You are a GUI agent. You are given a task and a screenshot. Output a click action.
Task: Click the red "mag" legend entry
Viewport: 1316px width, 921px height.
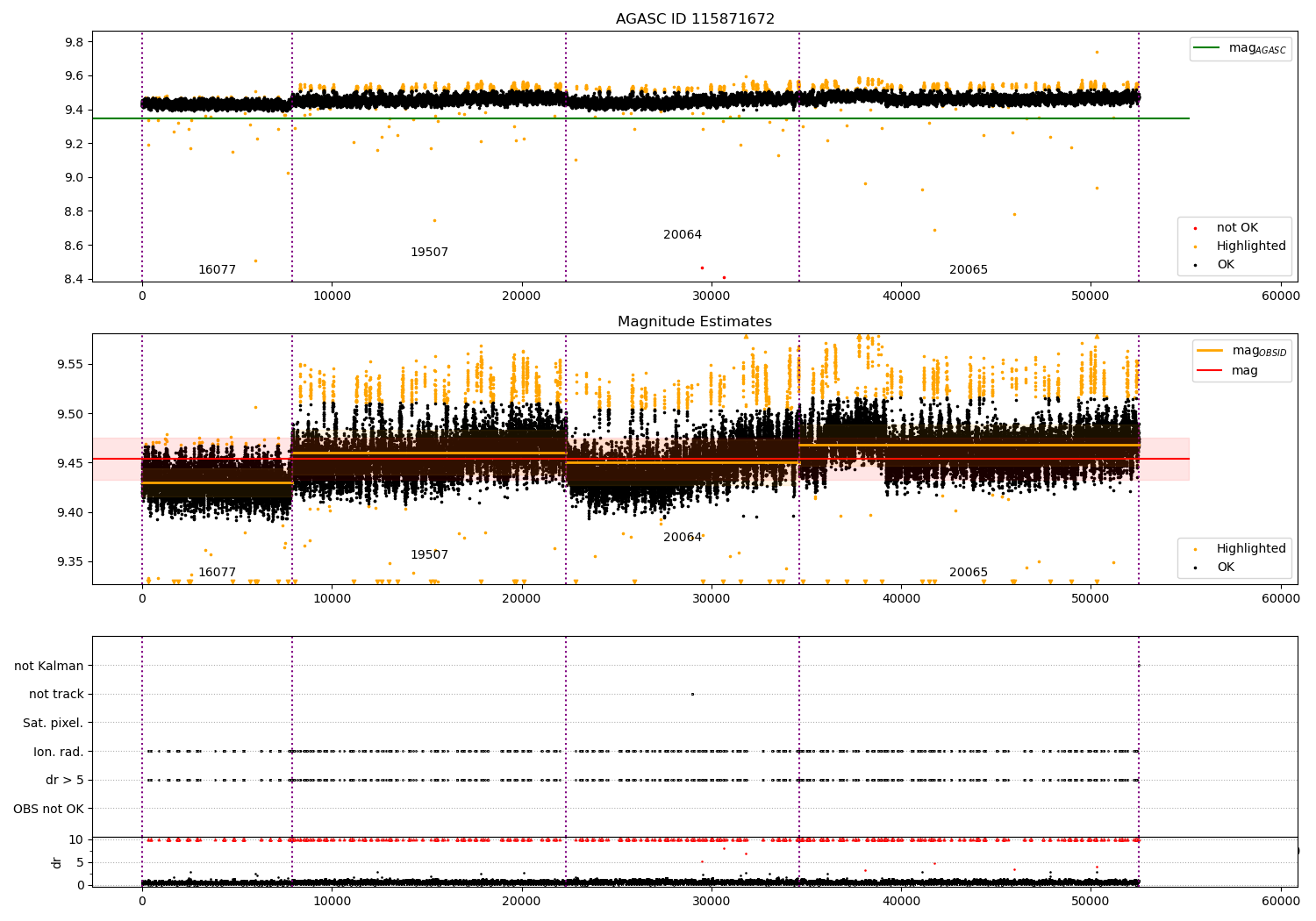point(1228,370)
